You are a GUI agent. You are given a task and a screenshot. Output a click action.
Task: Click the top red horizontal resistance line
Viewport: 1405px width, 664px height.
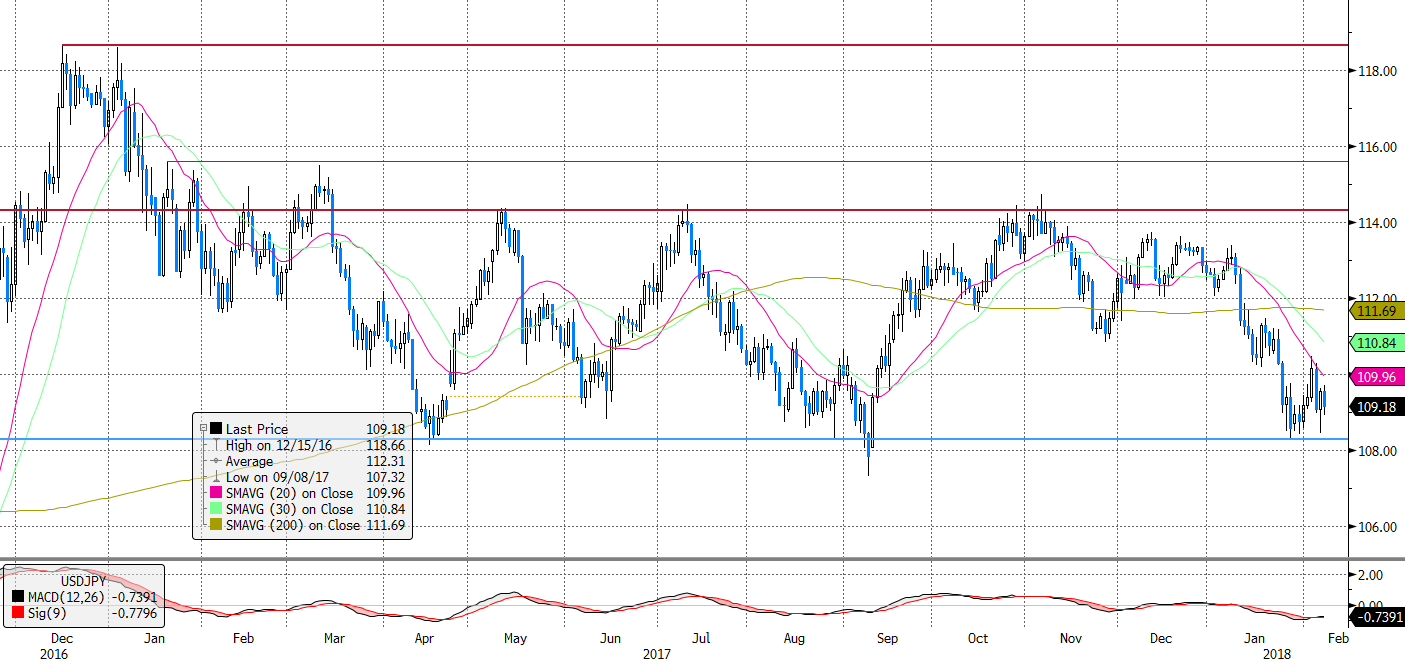(700, 45)
